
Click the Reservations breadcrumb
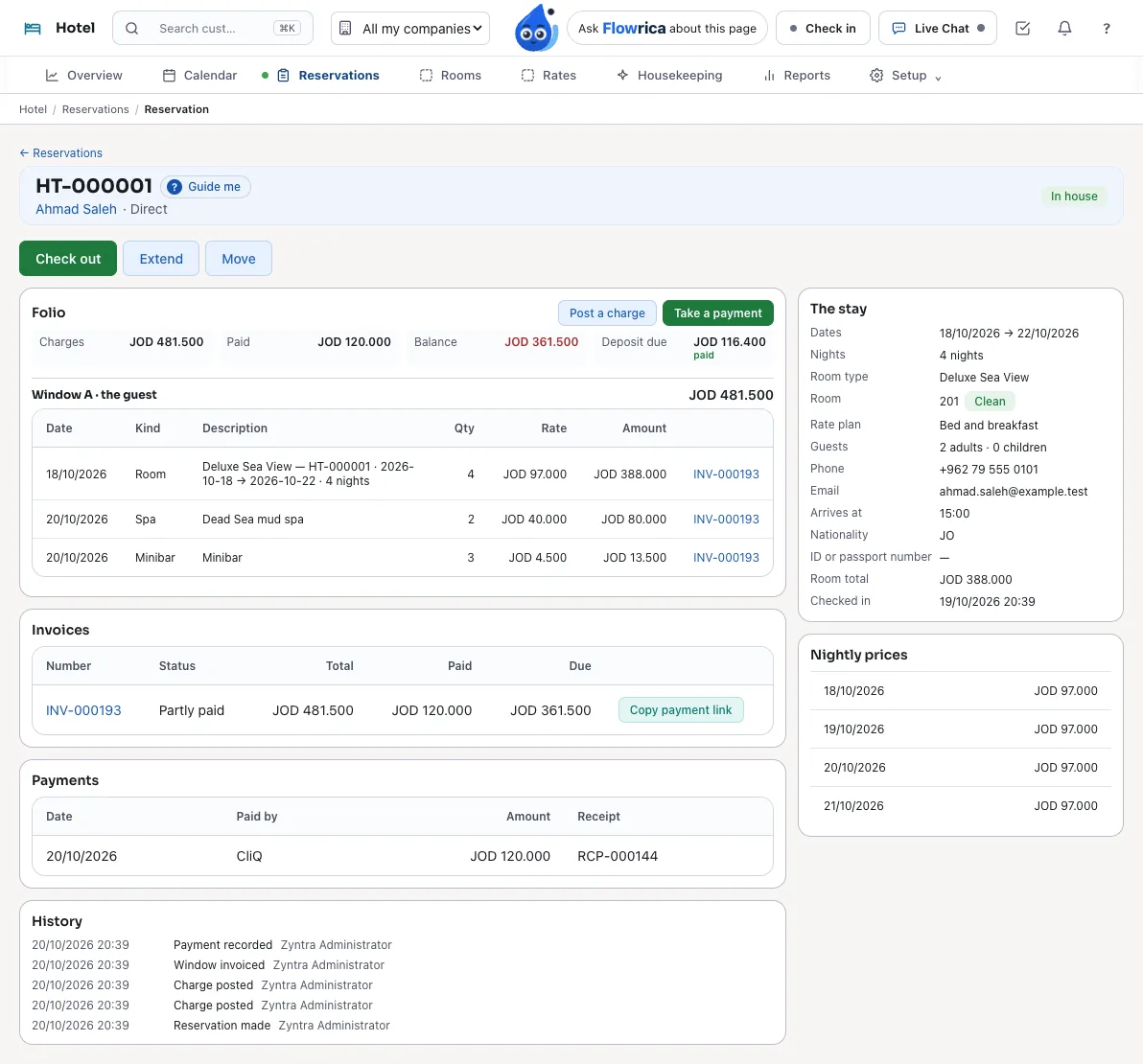pos(96,109)
